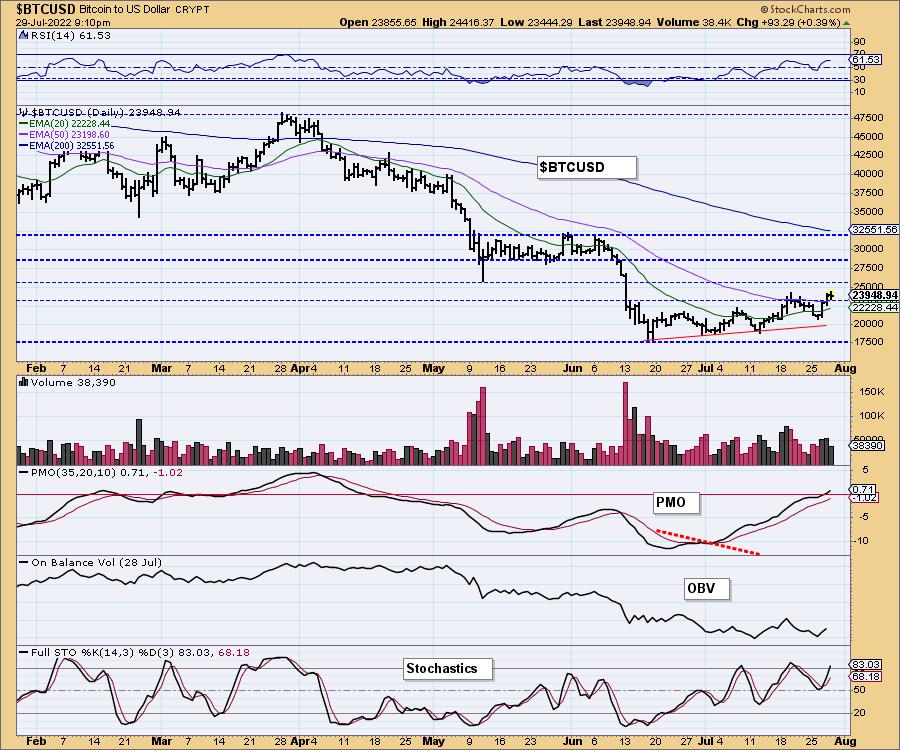Click the Volume 38,390 legend label
Screen dimensions: 900x750
pos(73,383)
